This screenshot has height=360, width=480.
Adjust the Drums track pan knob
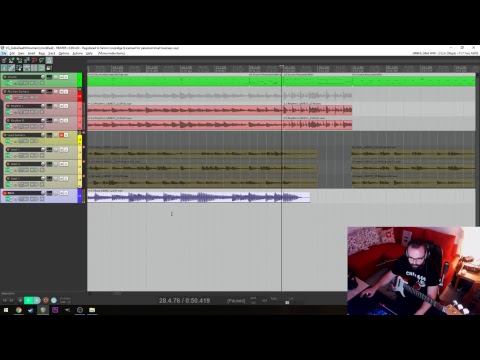[x=56, y=77]
